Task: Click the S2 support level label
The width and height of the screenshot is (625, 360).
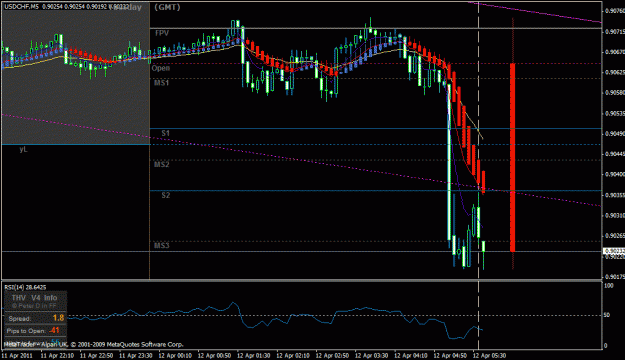Action: tap(165, 195)
